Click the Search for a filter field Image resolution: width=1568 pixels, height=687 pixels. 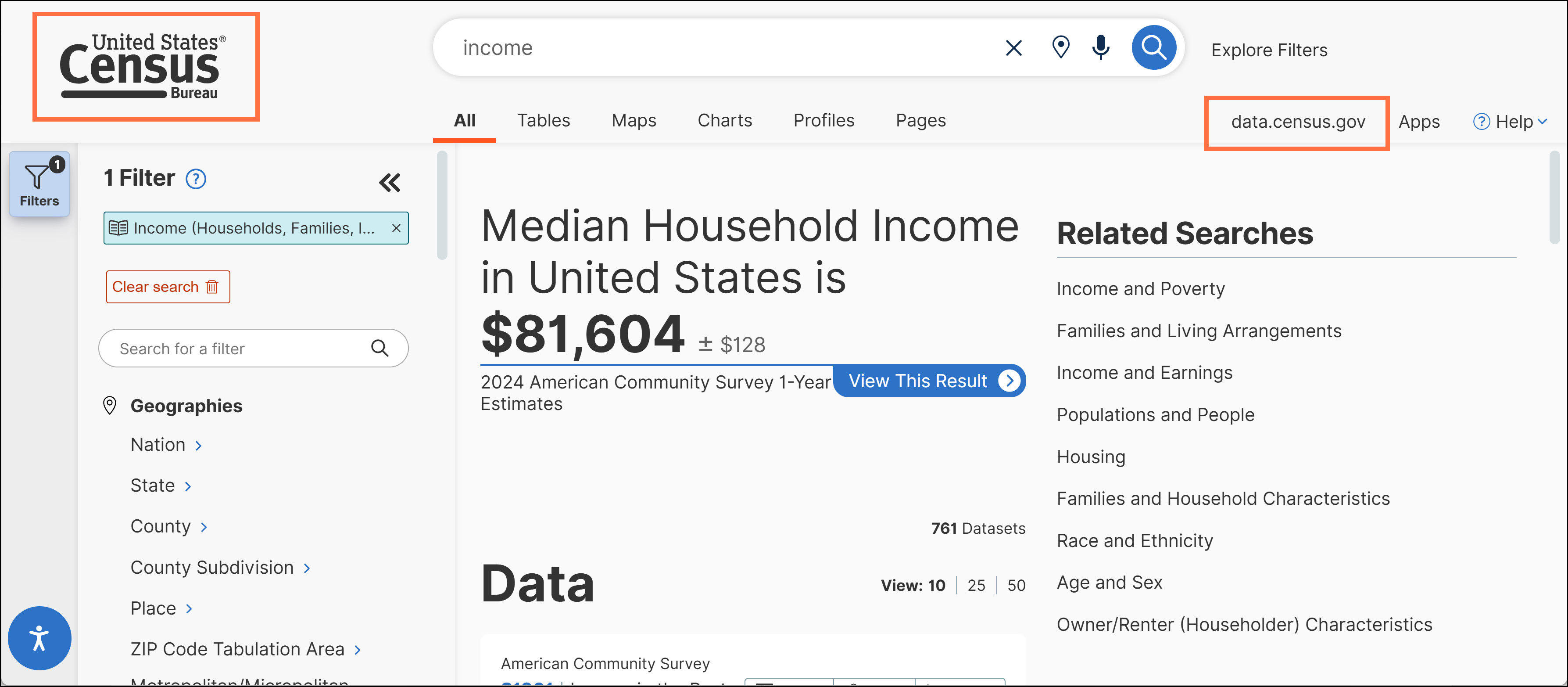[242, 349]
